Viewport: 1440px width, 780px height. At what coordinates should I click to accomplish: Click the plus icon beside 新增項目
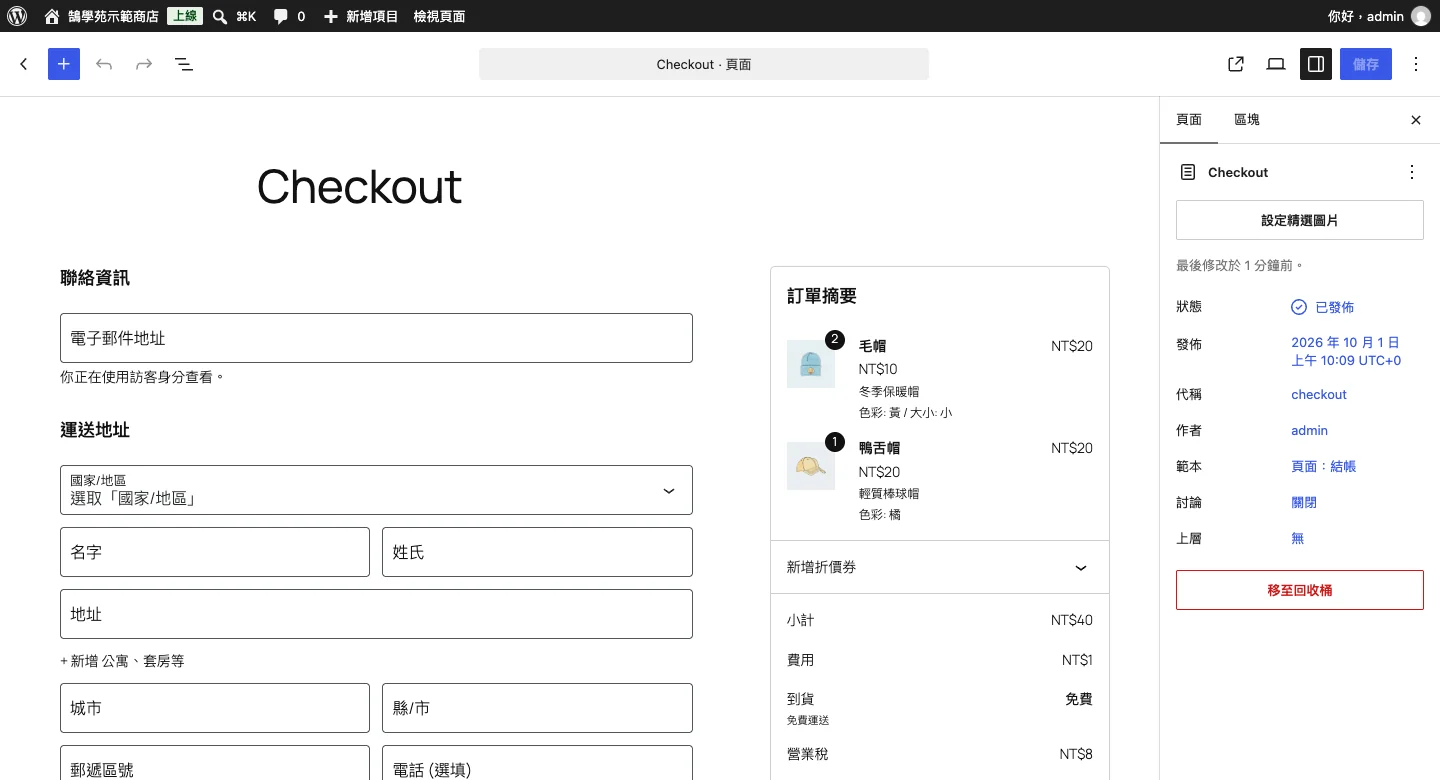click(331, 16)
